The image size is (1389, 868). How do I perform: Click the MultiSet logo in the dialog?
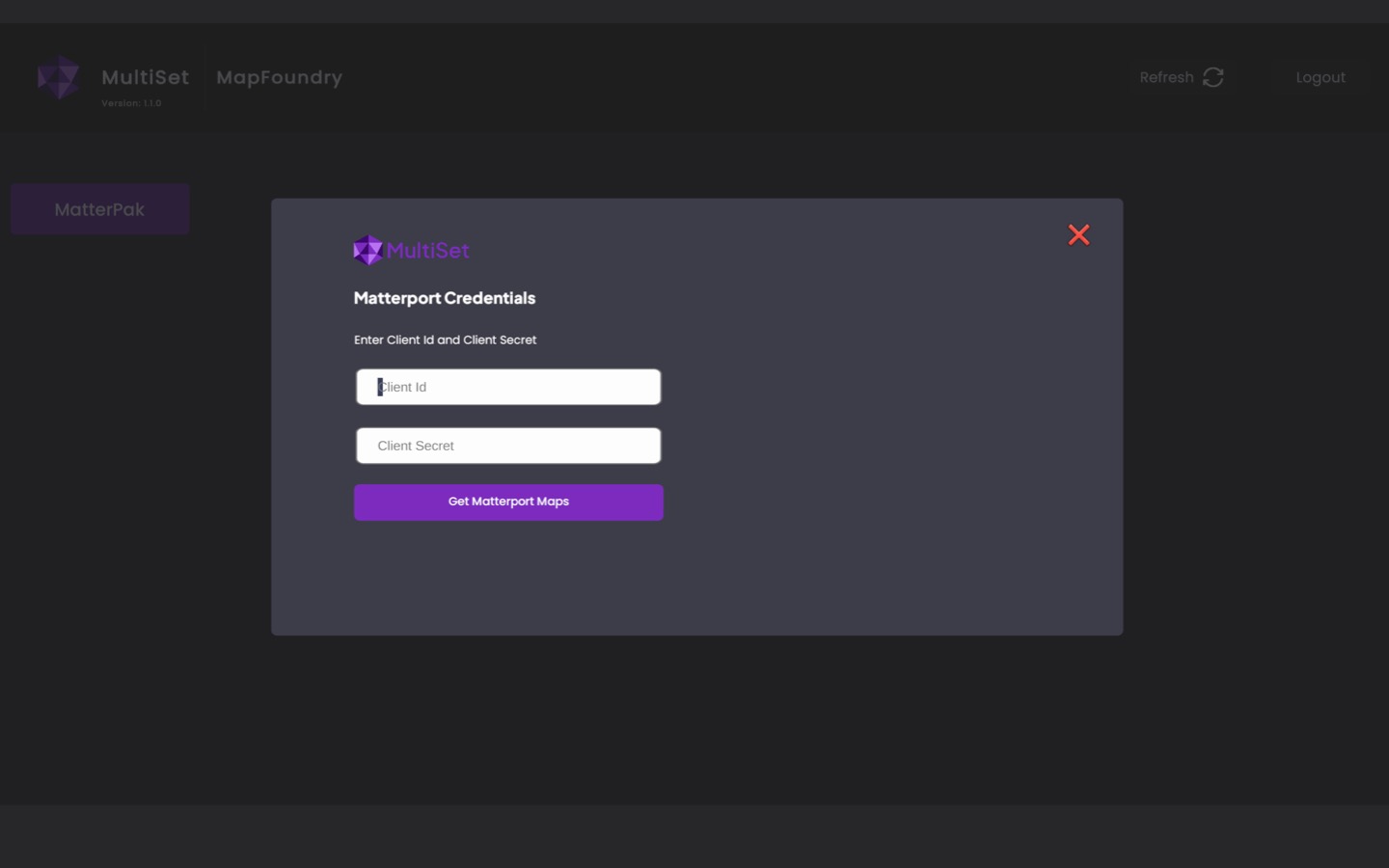pyautogui.click(x=412, y=251)
